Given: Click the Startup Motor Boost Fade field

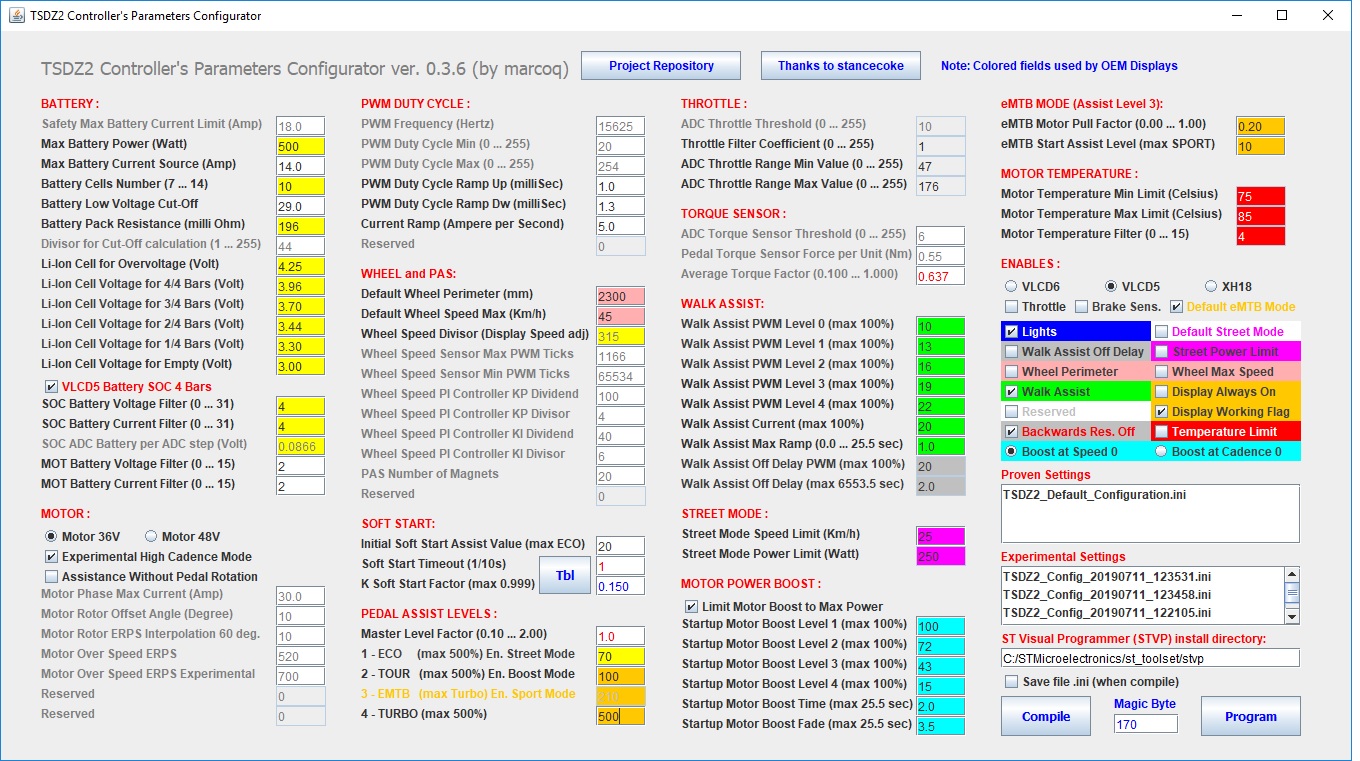Looking at the screenshot, I should tap(941, 726).
